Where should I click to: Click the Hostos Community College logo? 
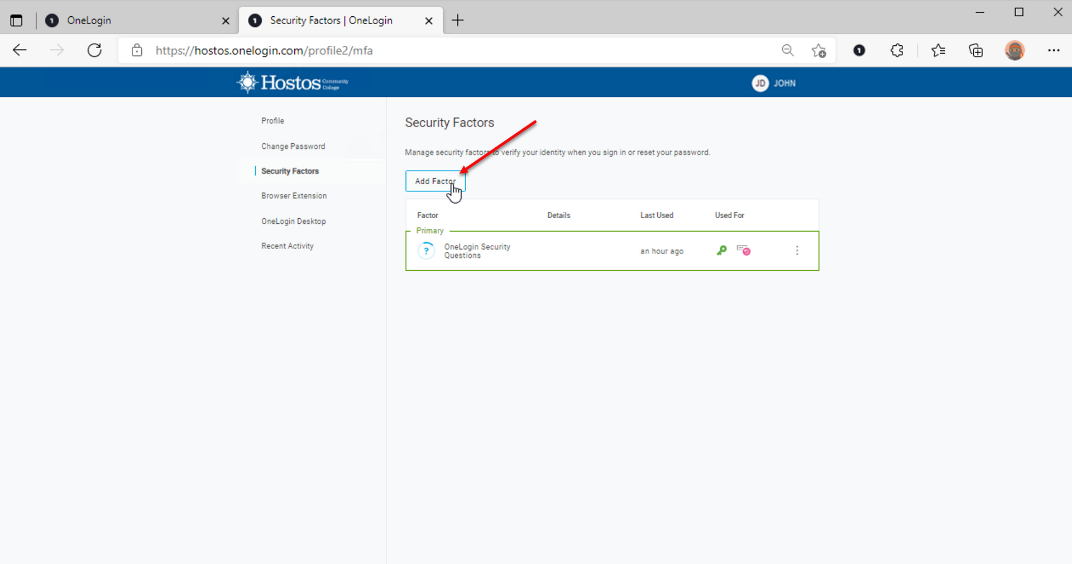coord(293,83)
